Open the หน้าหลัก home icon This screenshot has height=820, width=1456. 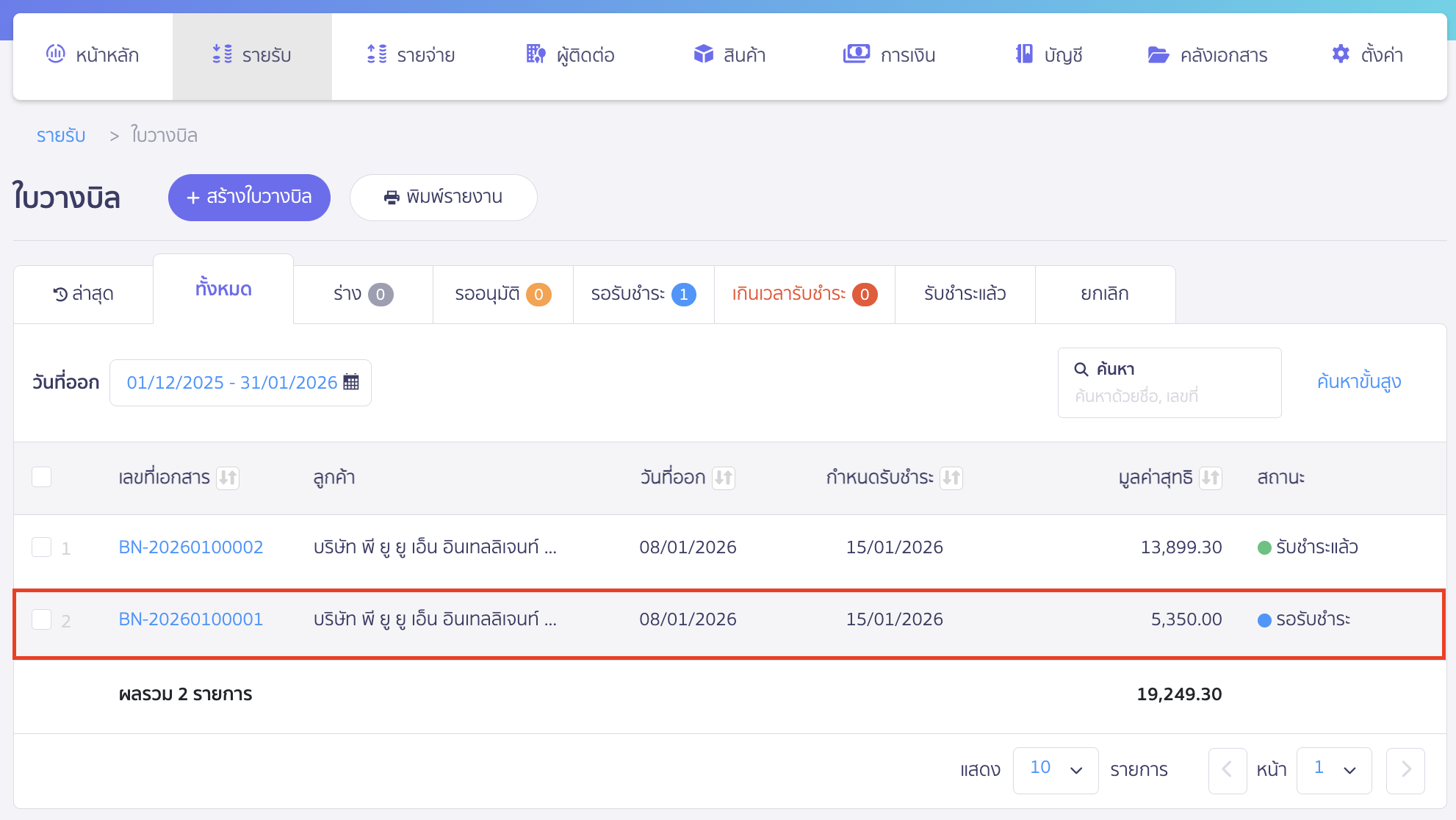55,54
